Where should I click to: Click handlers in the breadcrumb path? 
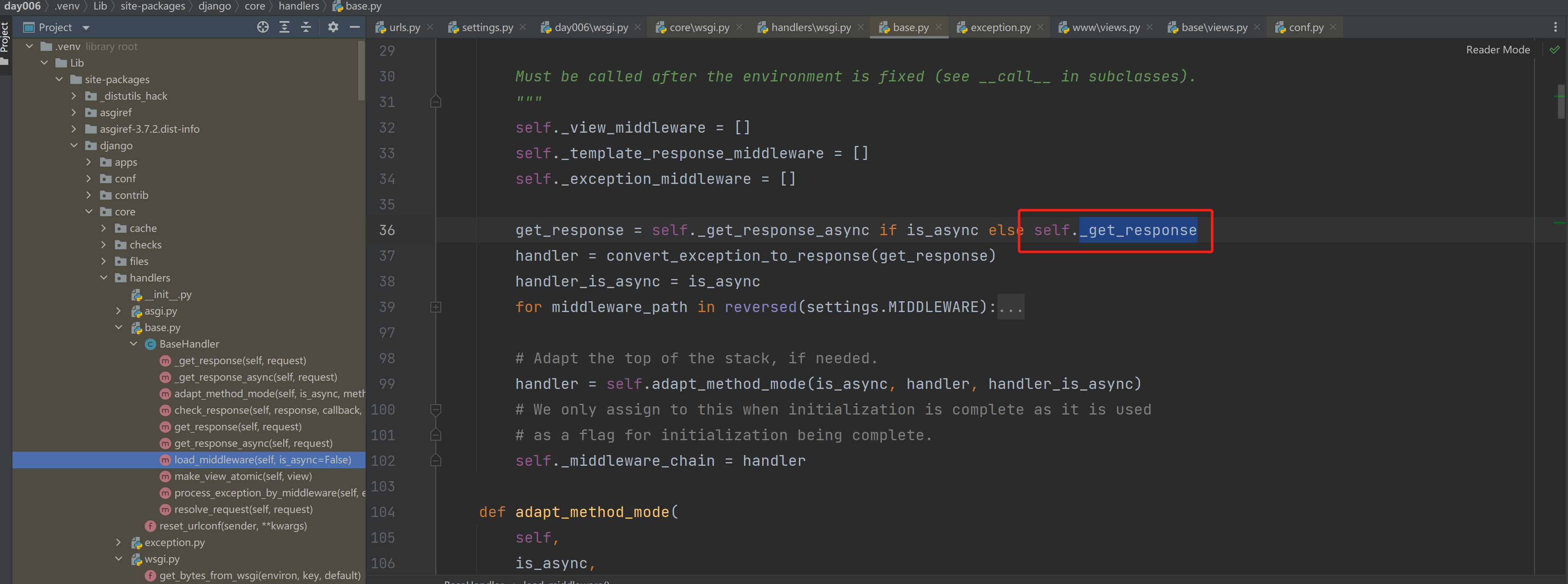click(x=298, y=6)
